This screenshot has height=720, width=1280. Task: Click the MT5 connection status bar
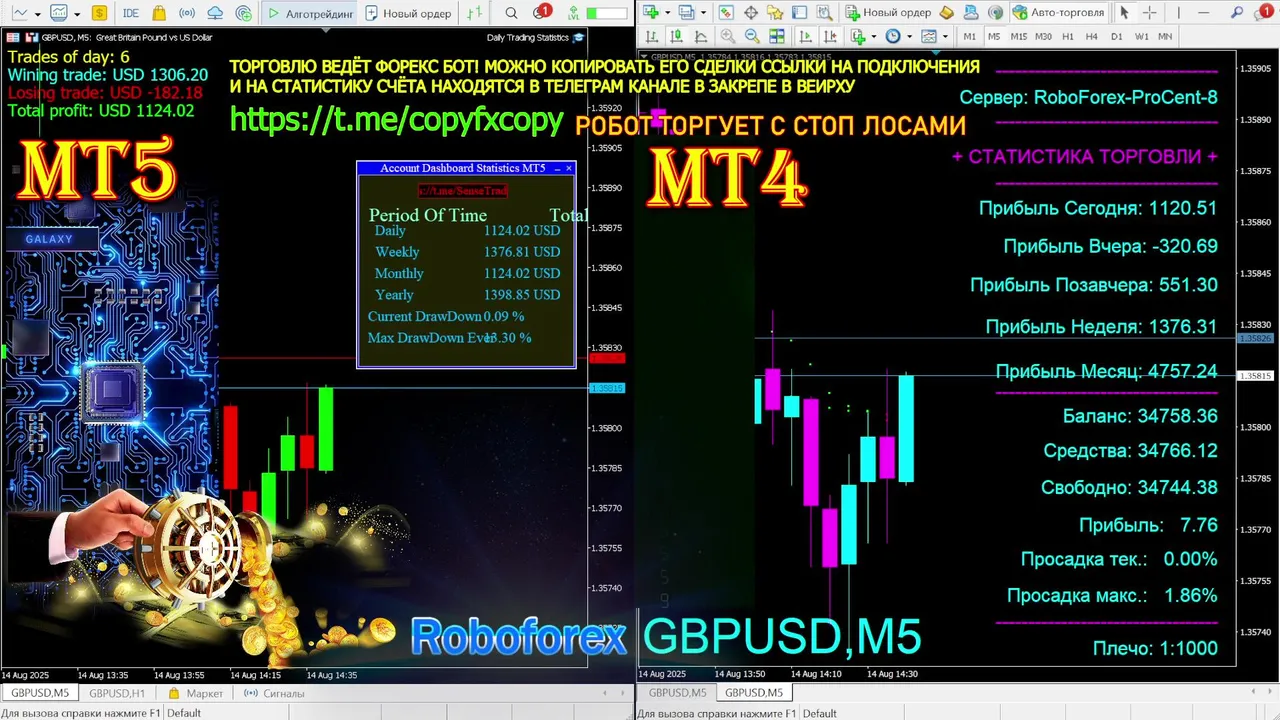tap(606, 13)
